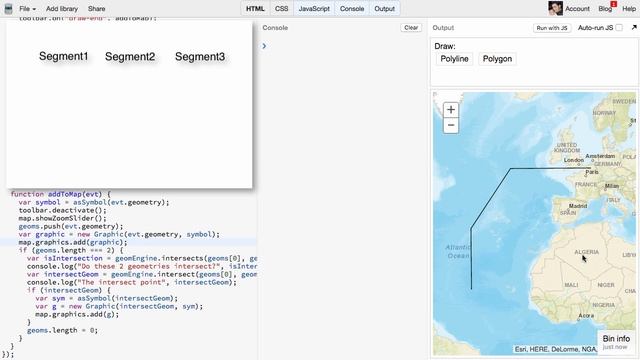
Task: Click the Segment1 label
Action: tap(64, 56)
